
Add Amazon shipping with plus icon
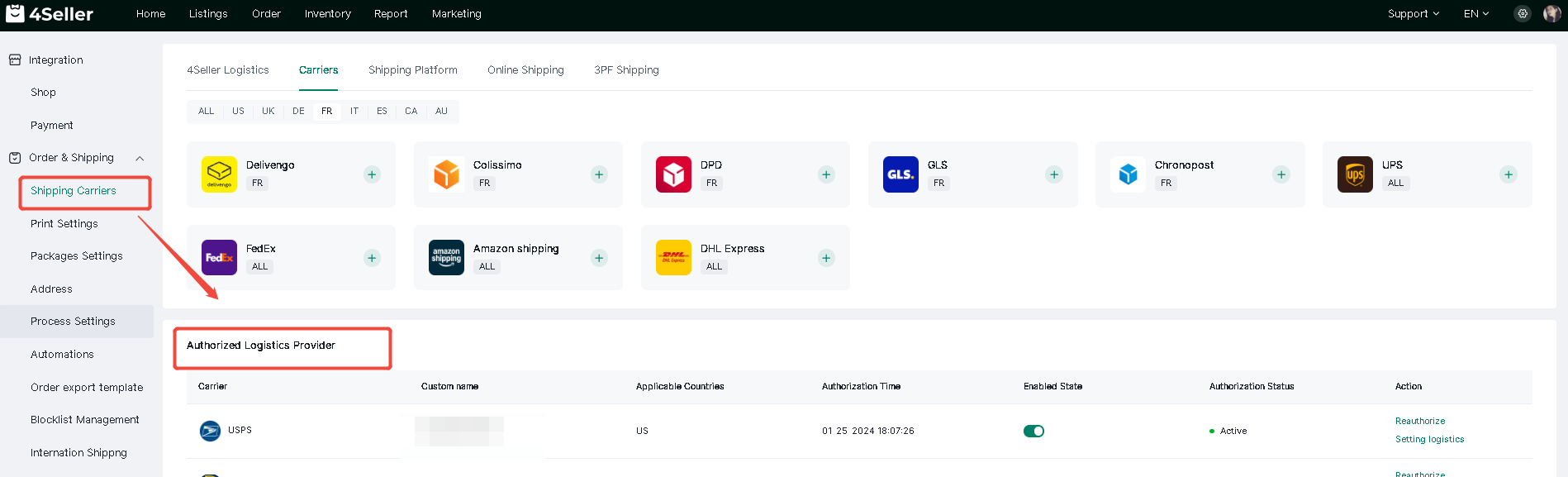599,258
